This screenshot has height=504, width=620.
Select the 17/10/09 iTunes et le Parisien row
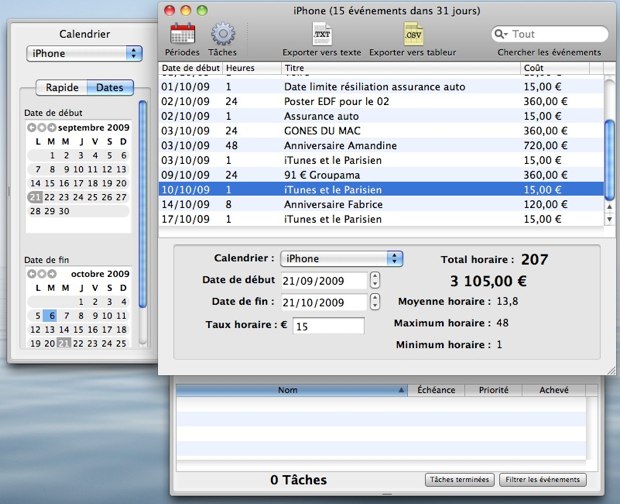tap(381, 219)
